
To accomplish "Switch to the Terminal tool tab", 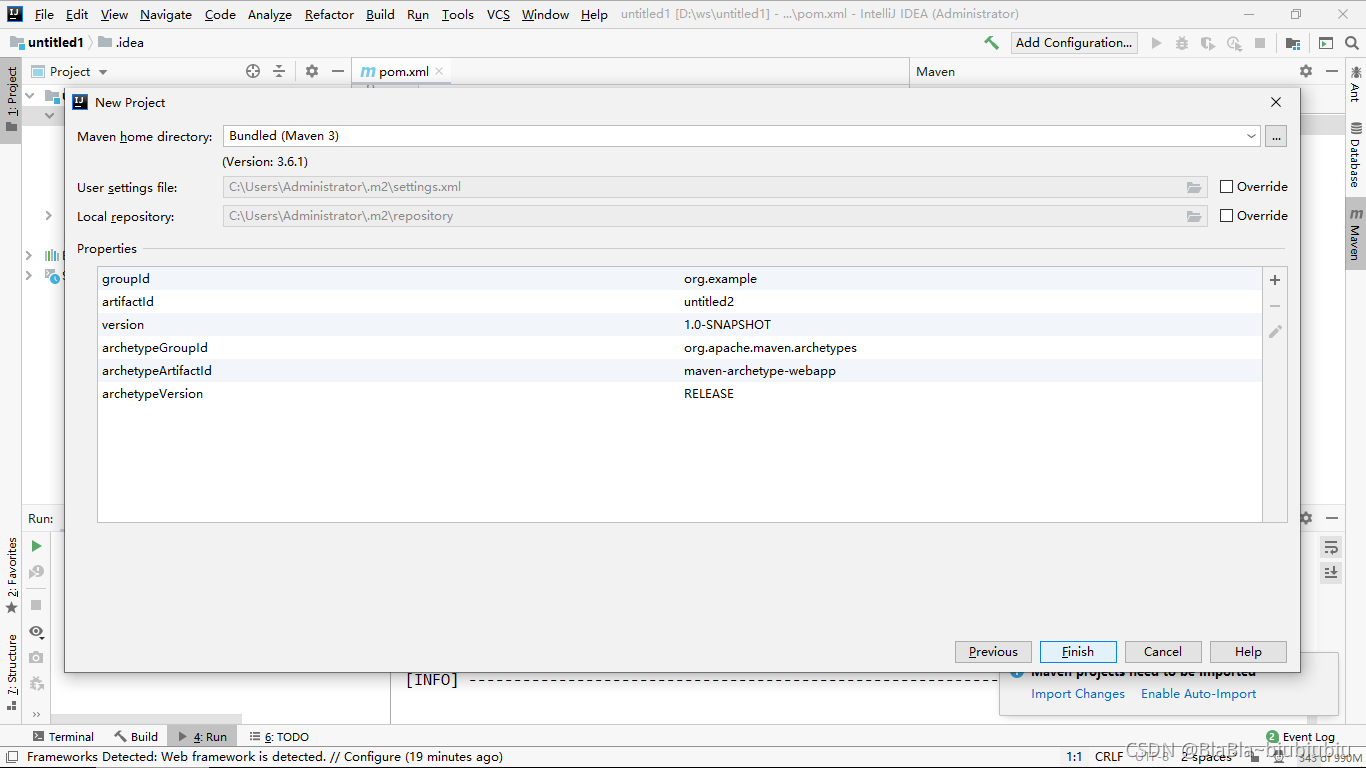I will [x=63, y=737].
